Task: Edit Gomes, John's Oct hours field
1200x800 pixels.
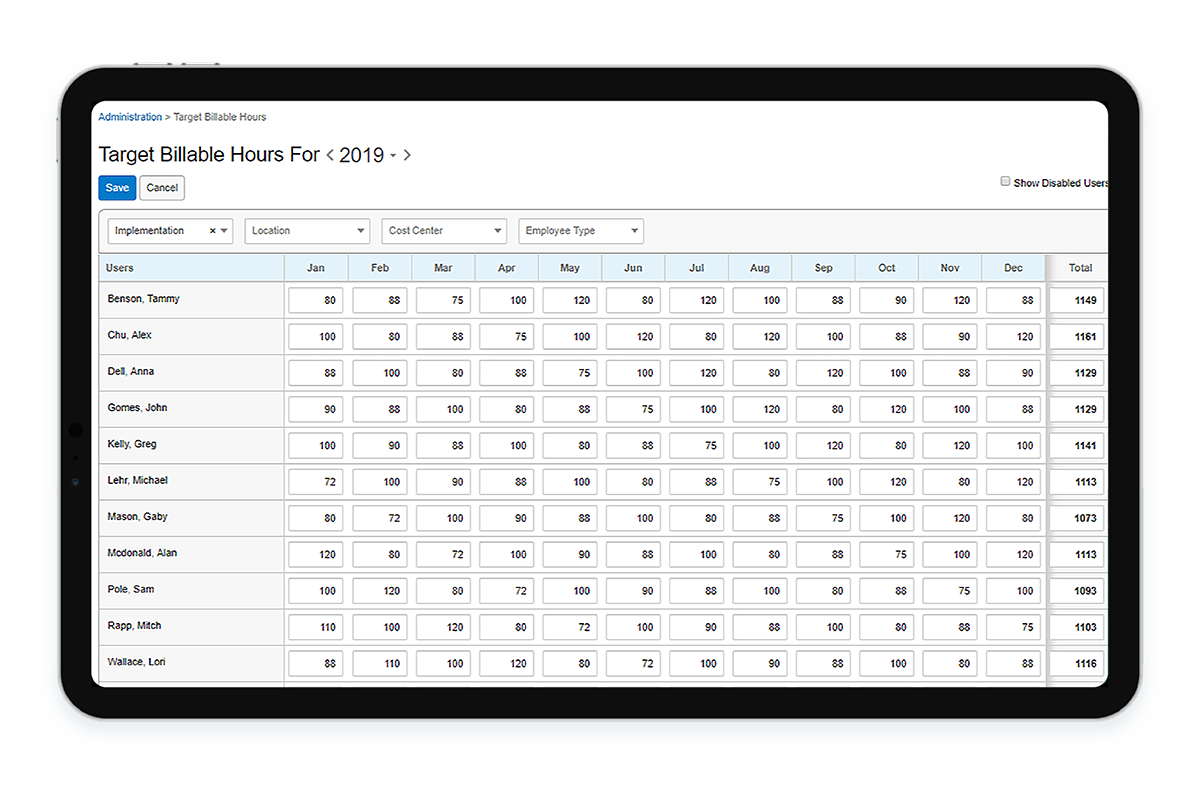Action: (x=886, y=409)
